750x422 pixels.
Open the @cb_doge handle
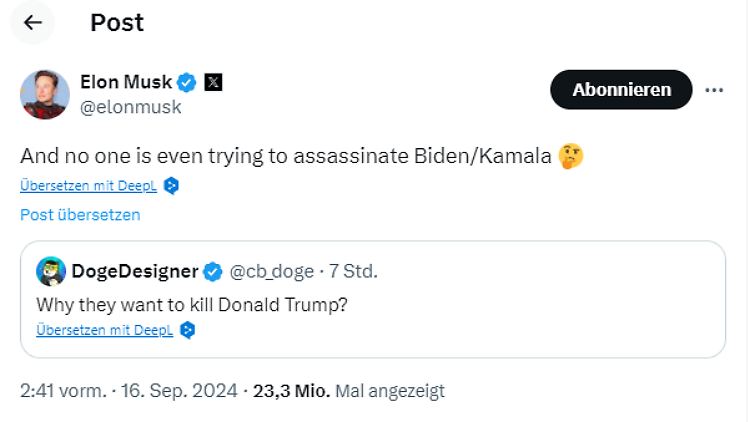coord(272,272)
